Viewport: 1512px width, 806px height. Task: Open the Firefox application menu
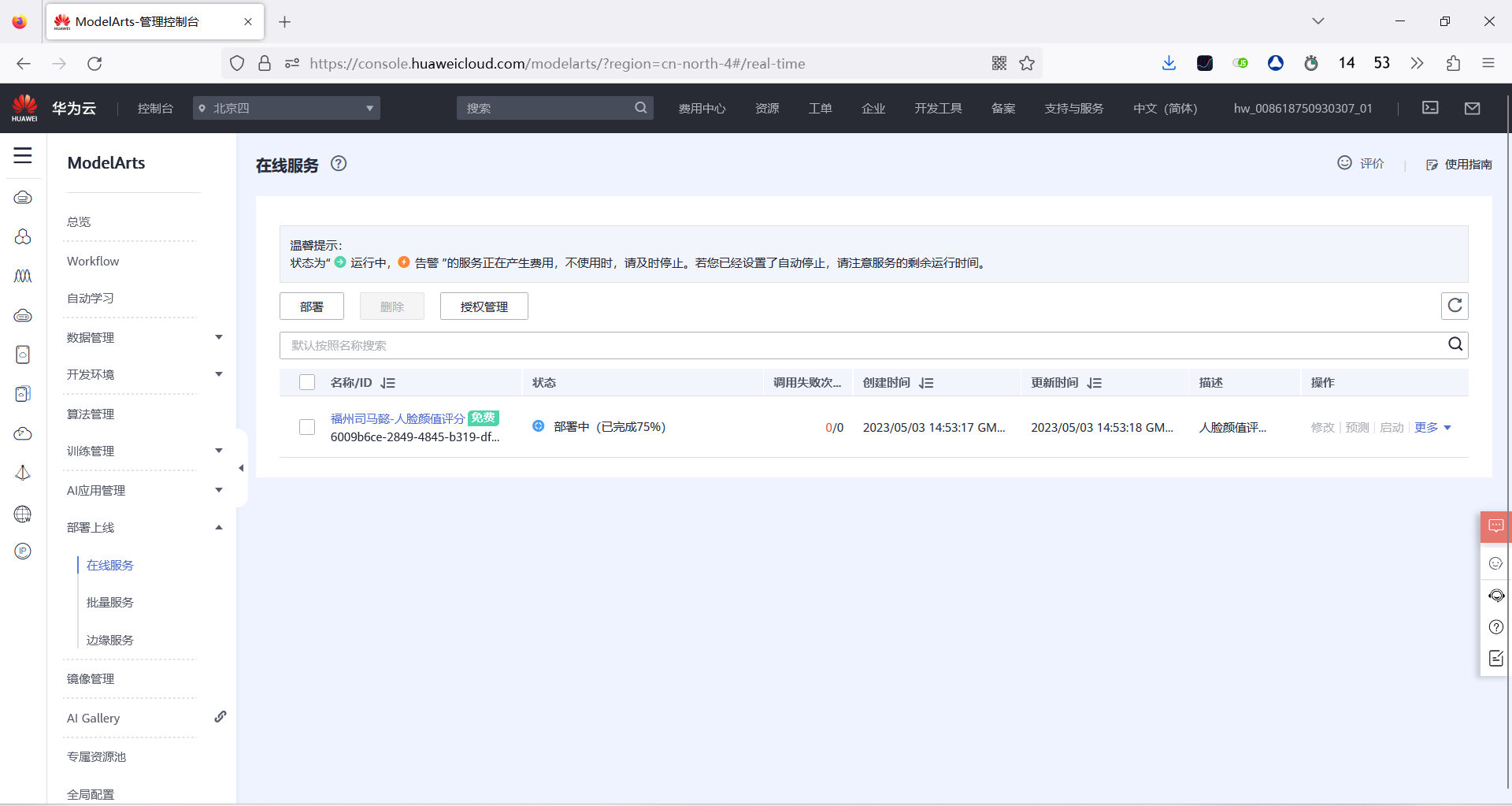[x=1488, y=63]
